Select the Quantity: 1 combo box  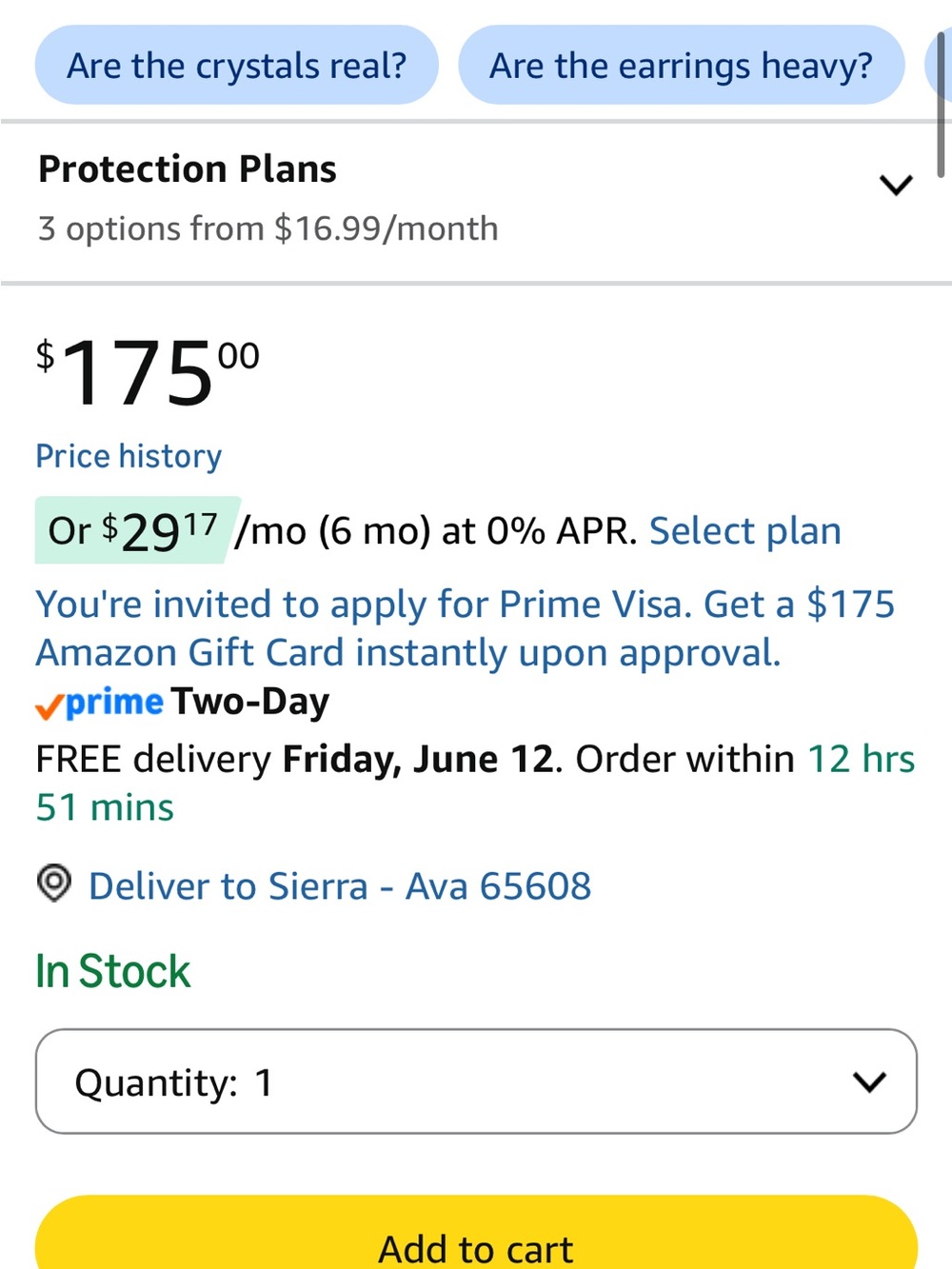[476, 1081]
